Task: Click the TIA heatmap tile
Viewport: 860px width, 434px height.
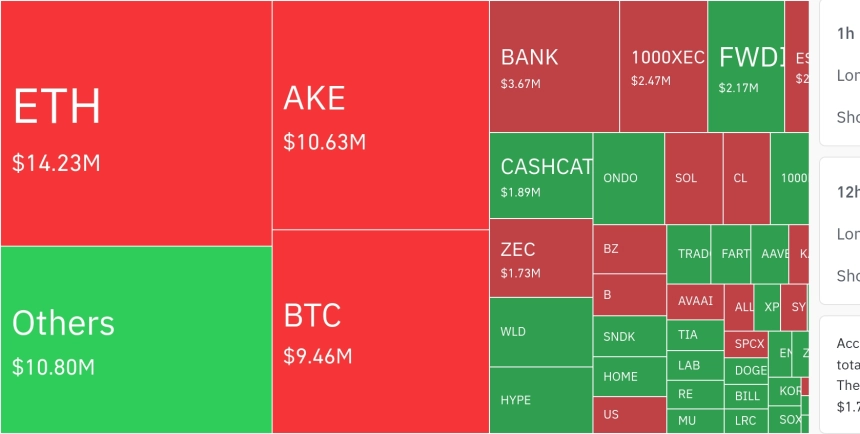Action: pos(695,335)
